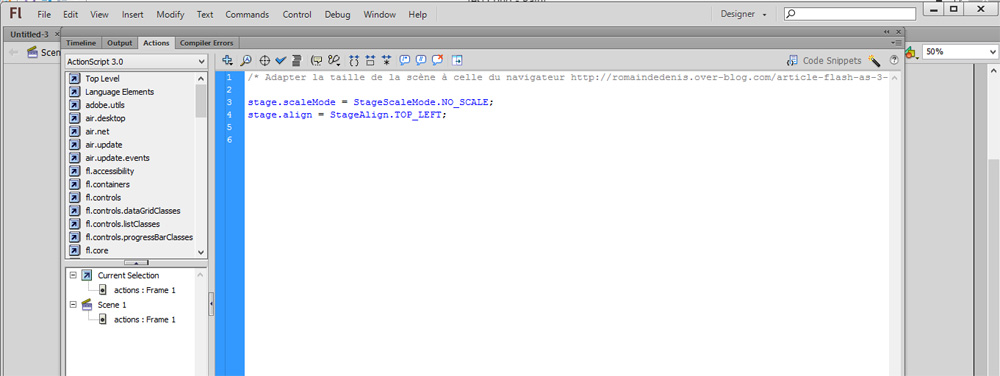Open the Edit menu
The image size is (1000, 376).
pyautogui.click(x=71, y=14)
